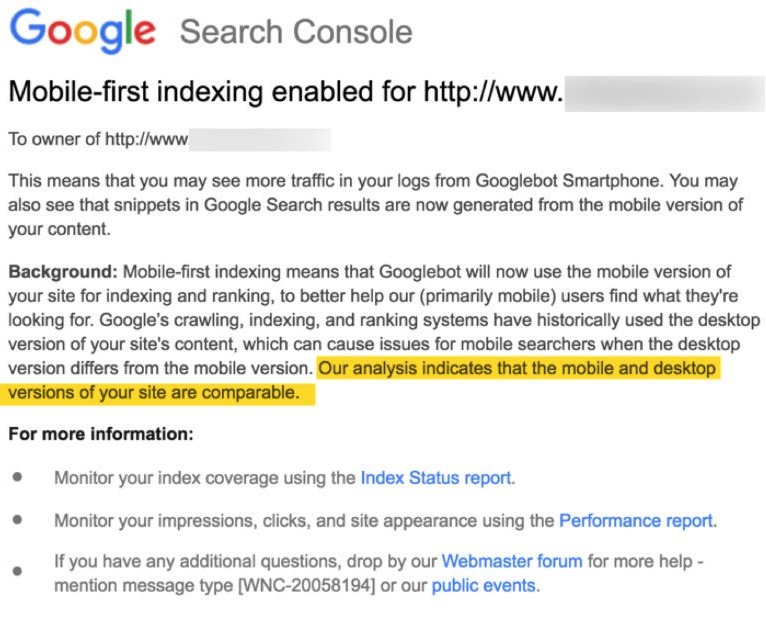Click the blurred URL in the heading
The width and height of the screenshot is (766, 640).
(x=662, y=93)
